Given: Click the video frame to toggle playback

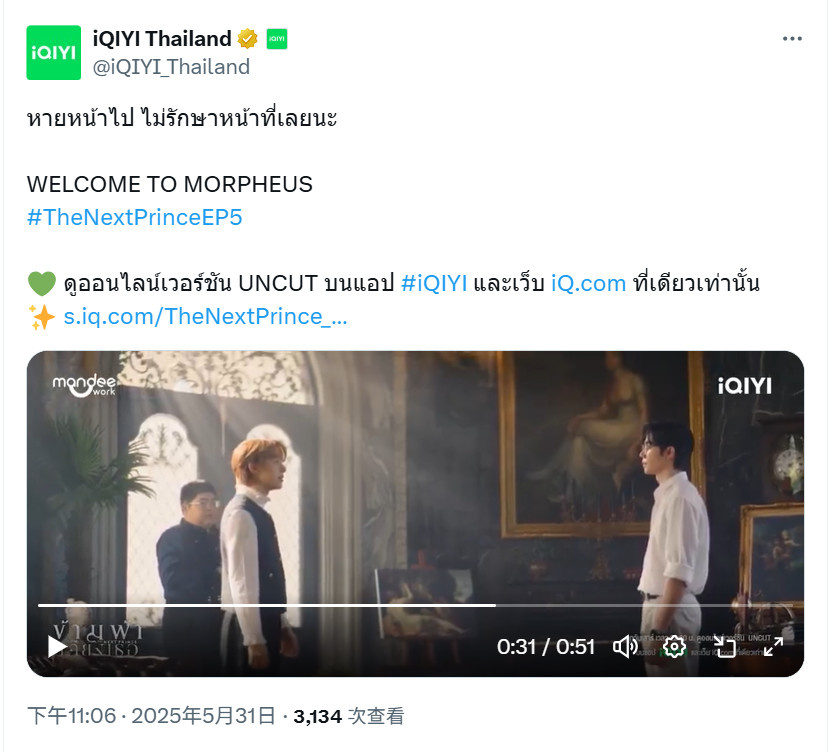Looking at the screenshot, I should (415, 481).
